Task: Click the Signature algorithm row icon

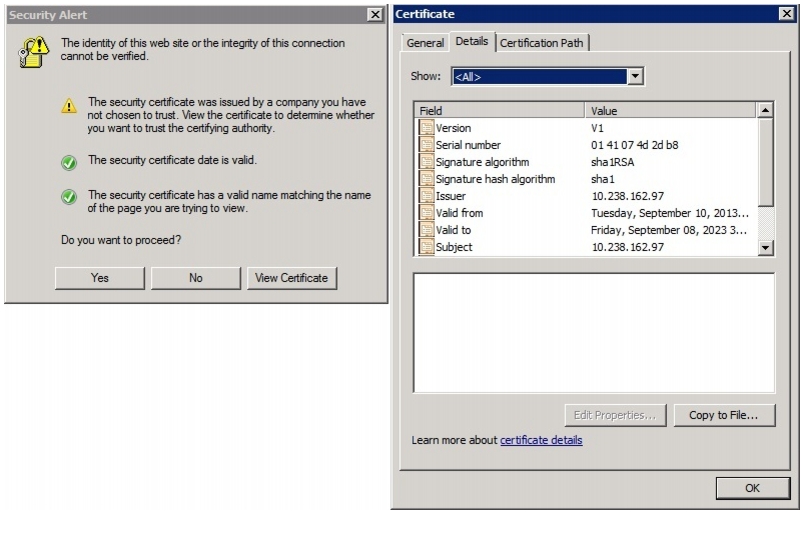Action: (x=426, y=162)
